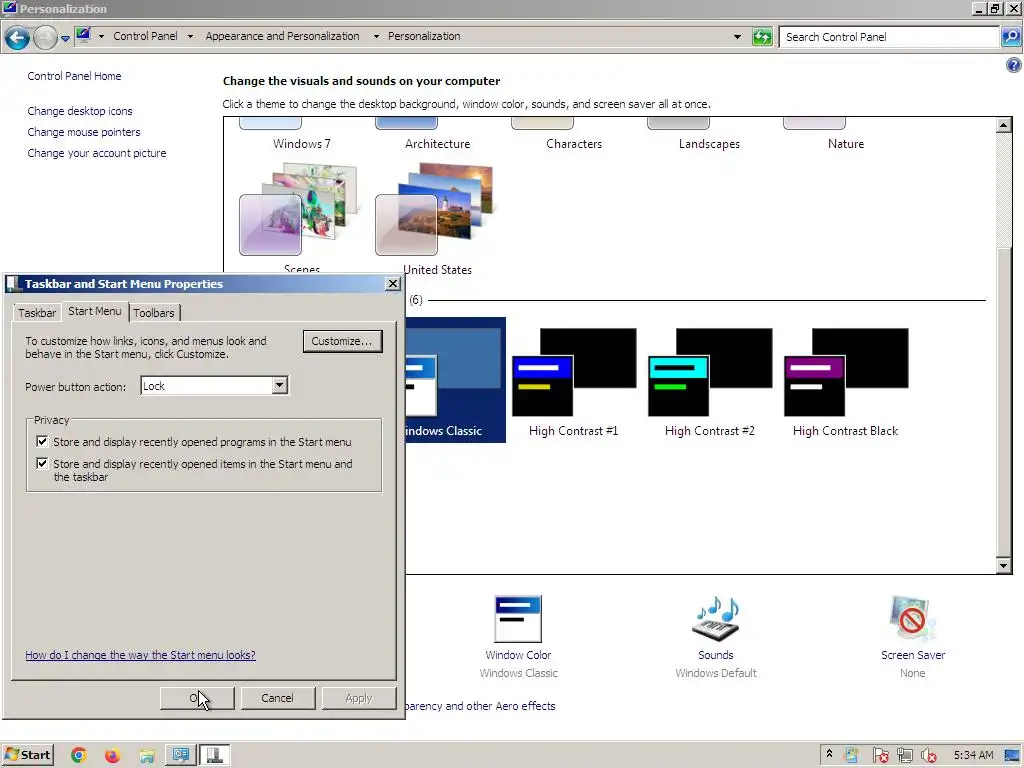Image resolution: width=1024 pixels, height=768 pixels.
Task: Click Show Desktop button in tray corner
Action: 1013,756
